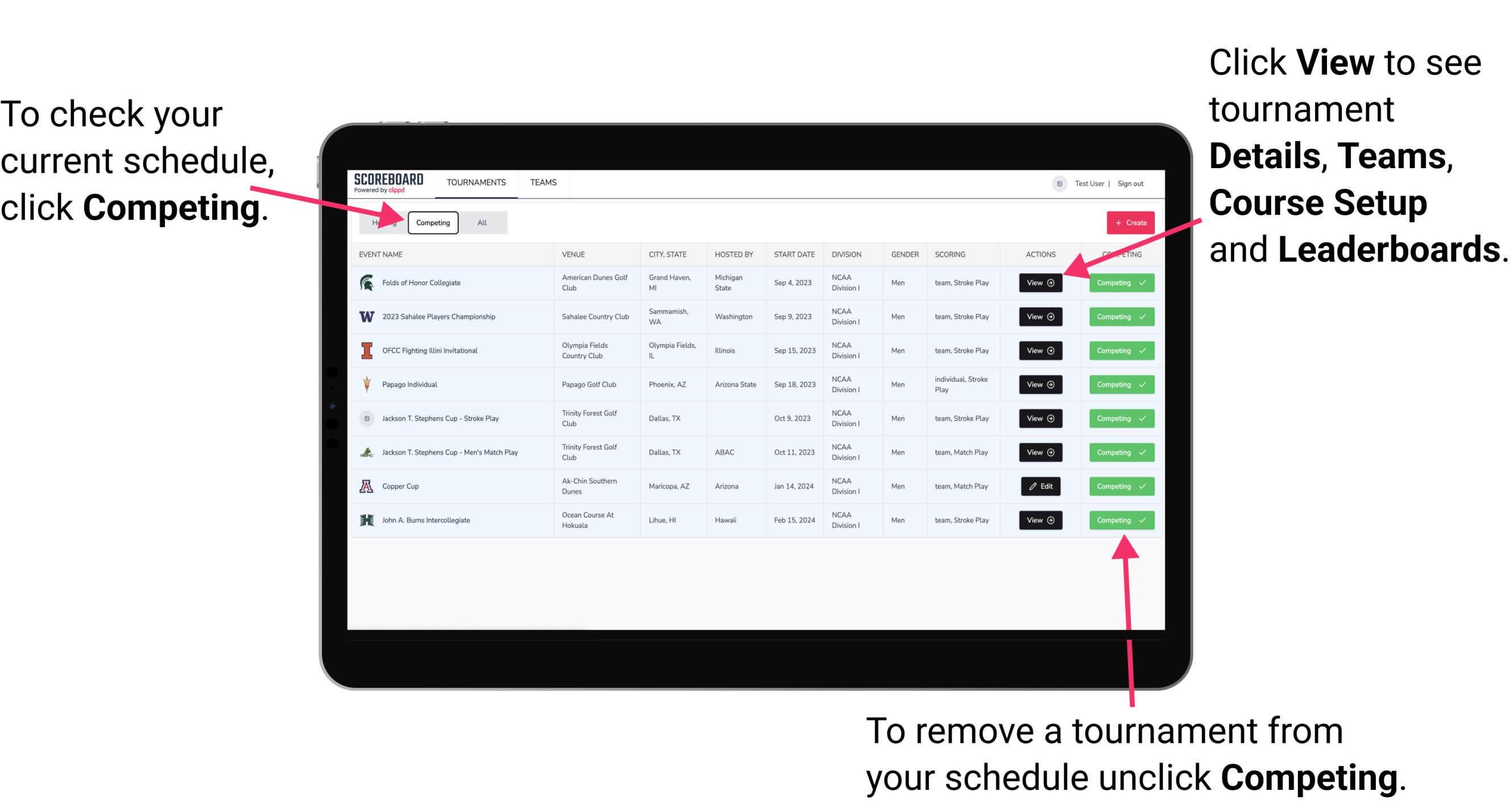Select the All filter tab
Image resolution: width=1510 pixels, height=812 pixels.
(x=482, y=222)
